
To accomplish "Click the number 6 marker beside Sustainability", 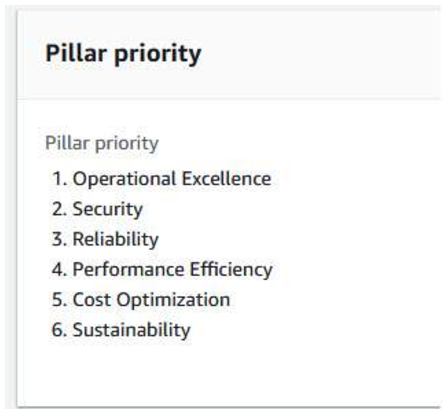I will (x=60, y=330).
